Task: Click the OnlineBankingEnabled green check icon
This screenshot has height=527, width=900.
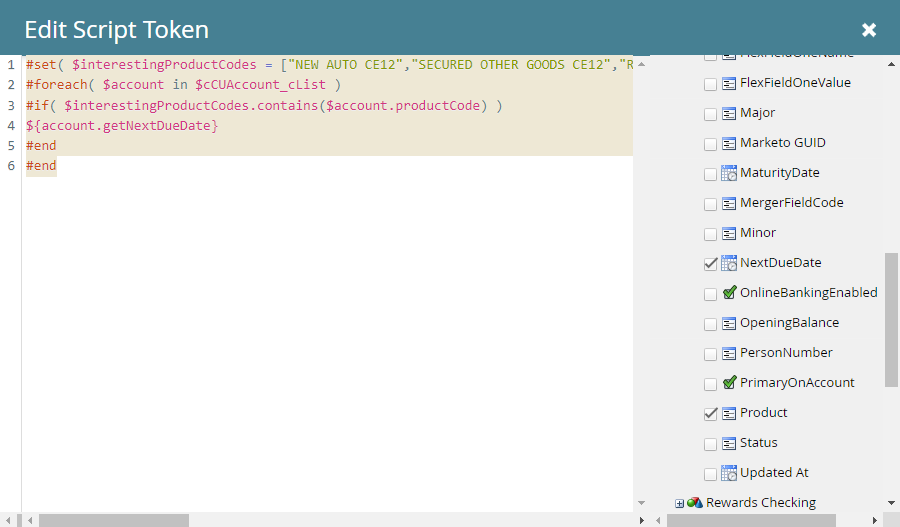Action: (729, 293)
